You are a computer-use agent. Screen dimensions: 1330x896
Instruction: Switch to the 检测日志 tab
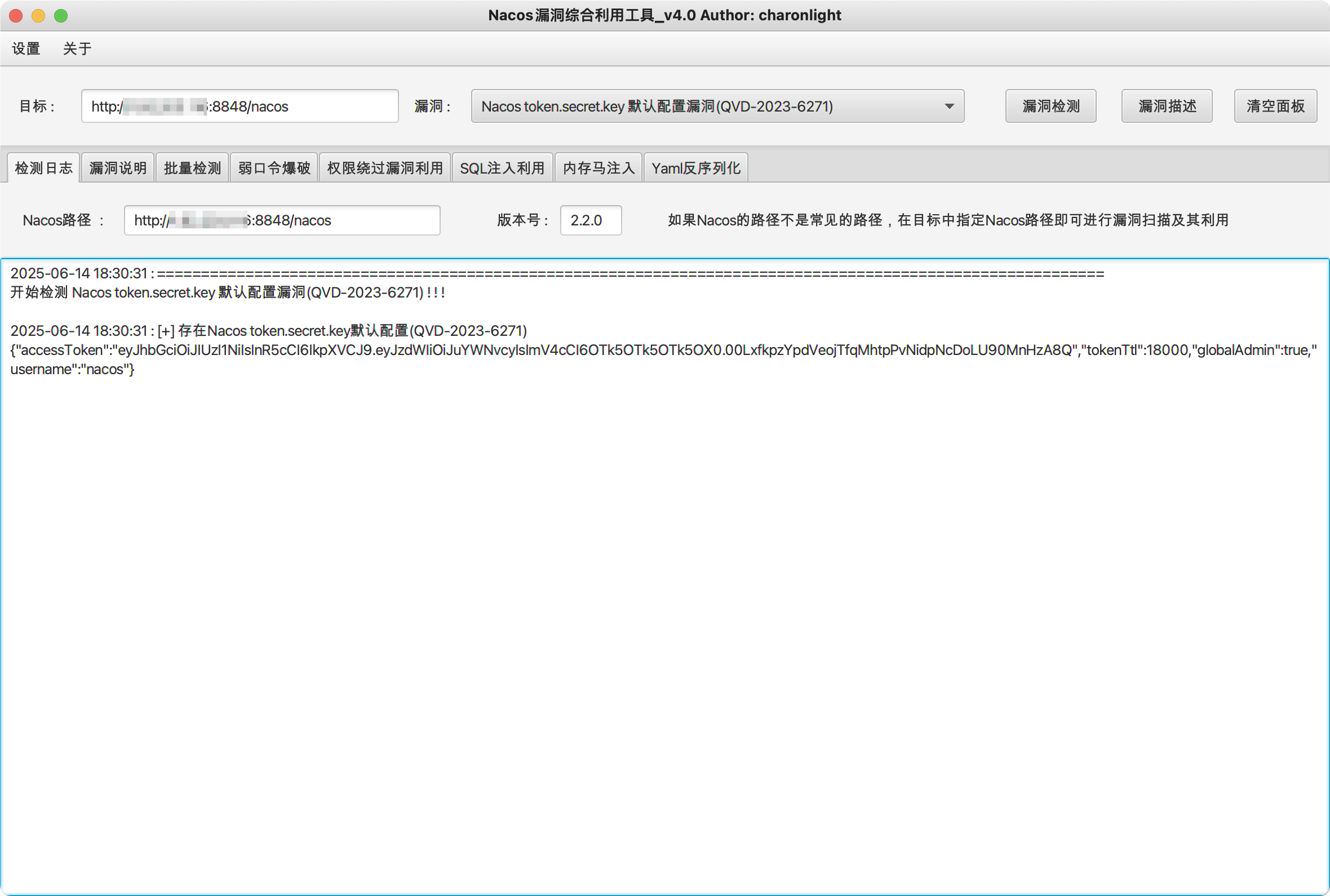click(x=43, y=168)
